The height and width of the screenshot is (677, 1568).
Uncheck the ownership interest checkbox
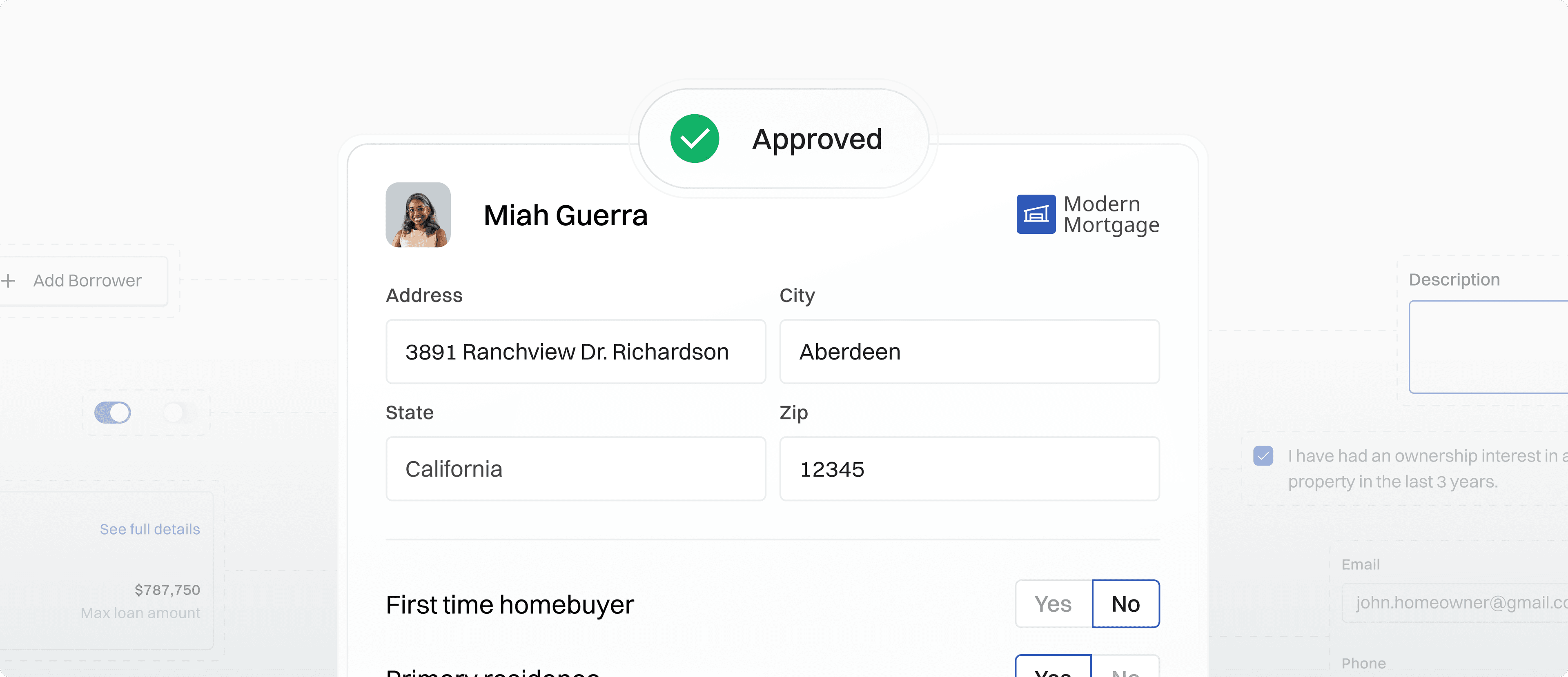(1263, 455)
